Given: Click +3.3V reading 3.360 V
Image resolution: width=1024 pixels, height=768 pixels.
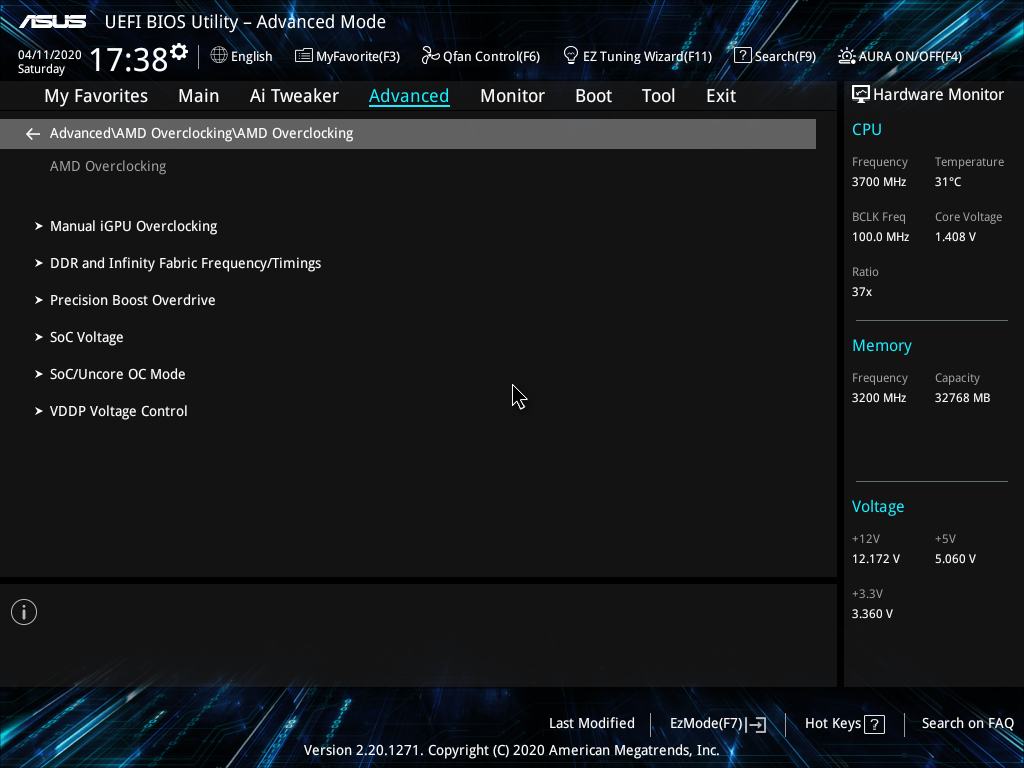Looking at the screenshot, I should 872,614.
